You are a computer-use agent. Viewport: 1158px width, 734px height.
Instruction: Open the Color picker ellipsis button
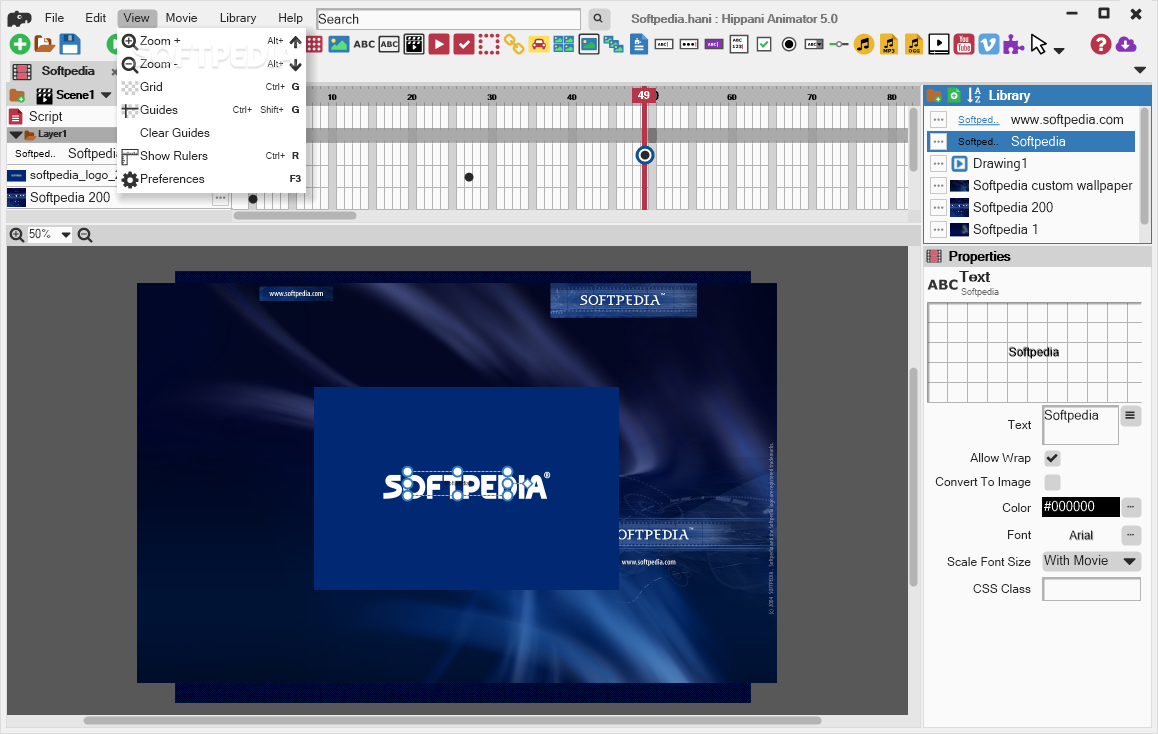tap(1131, 507)
